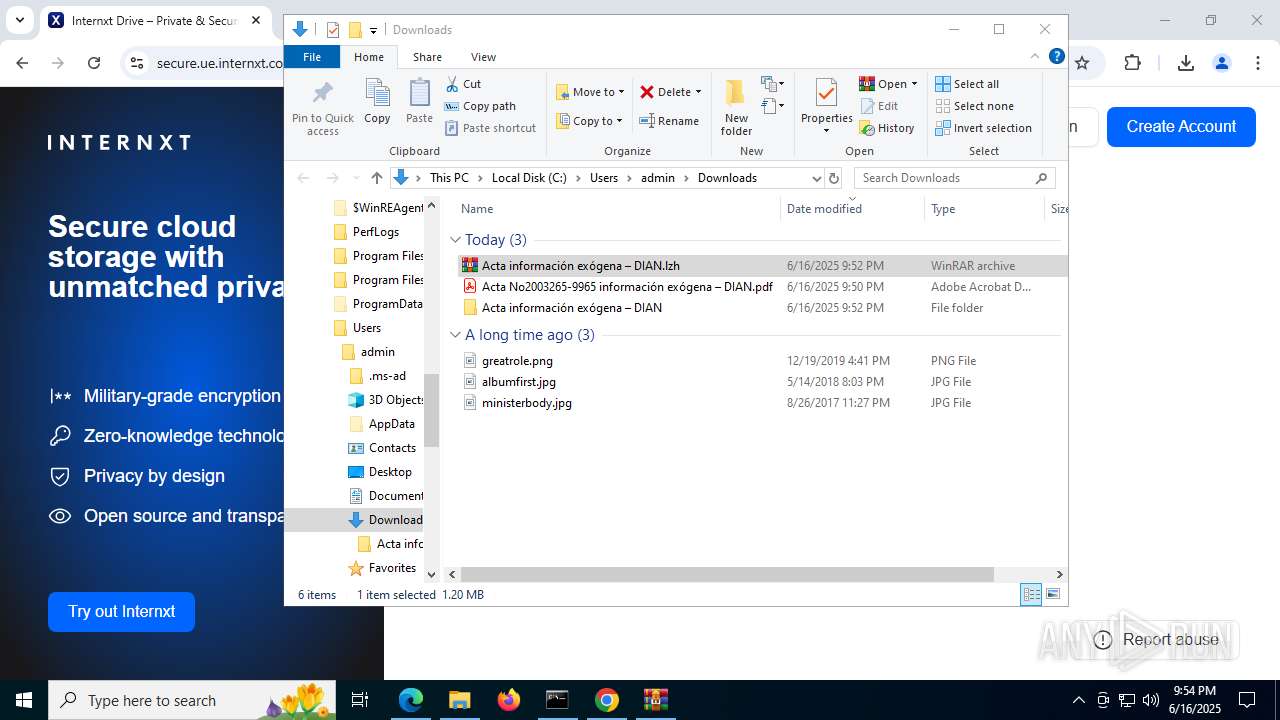Screen dimensions: 1280x720
Task: Select 3D Objects in navigation tree
Action: tap(386, 400)
